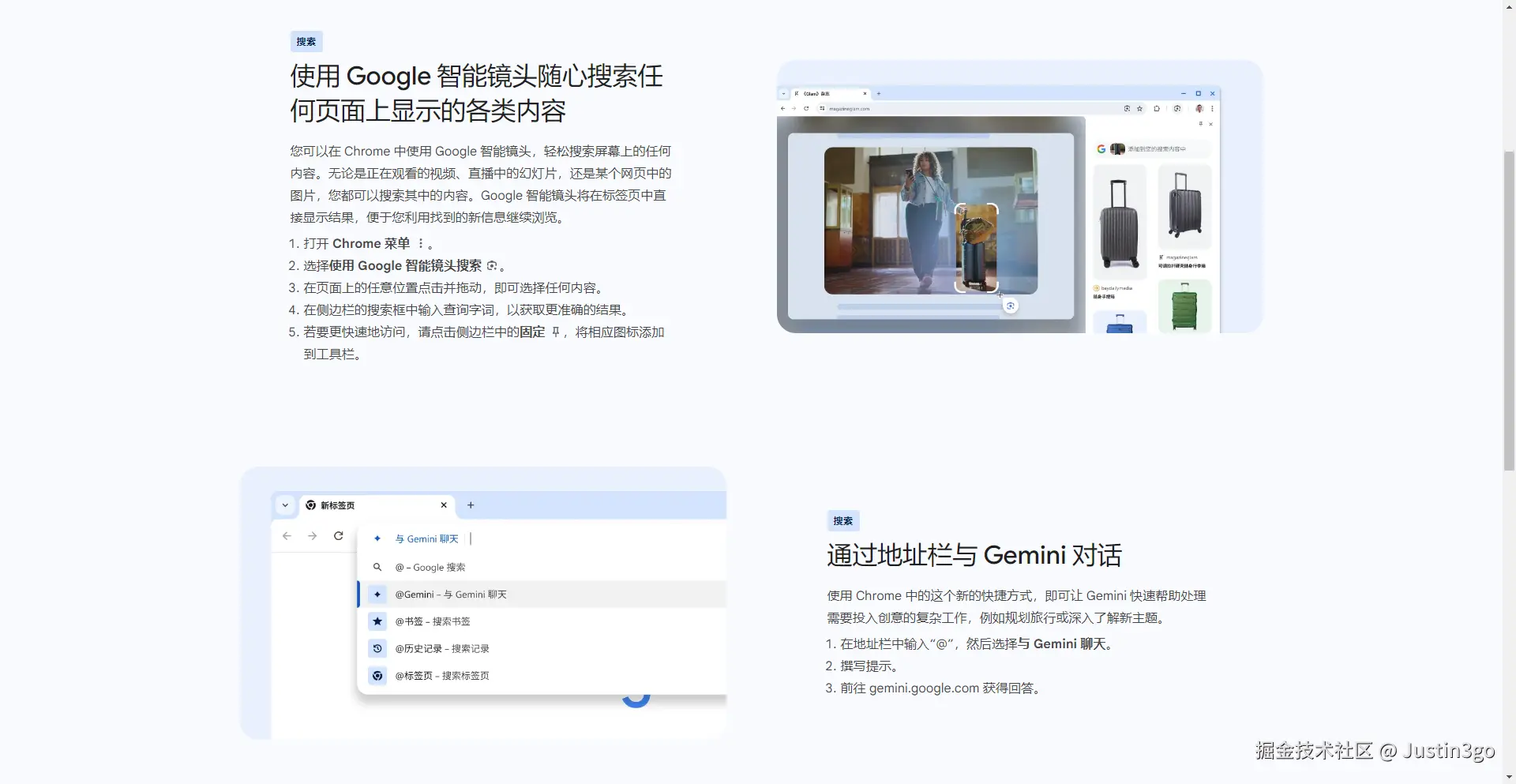The width and height of the screenshot is (1516, 784).
Task: Close the Lens side panel
Action: tap(1210, 124)
